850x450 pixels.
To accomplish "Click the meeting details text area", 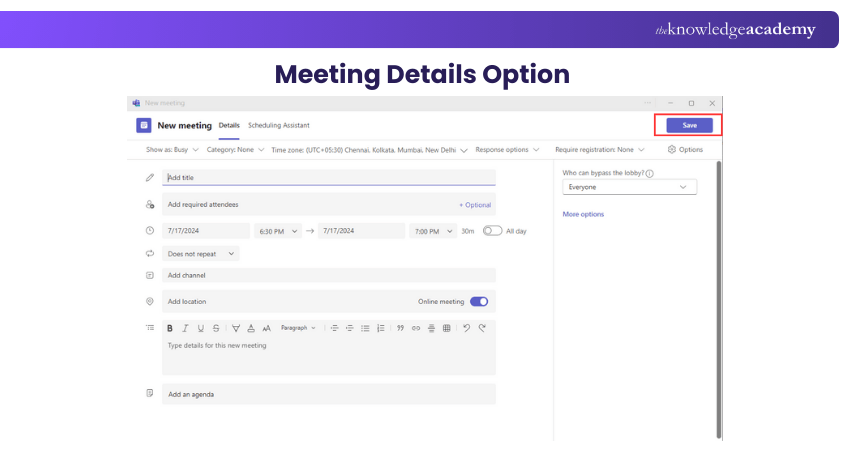I will 329,356.
